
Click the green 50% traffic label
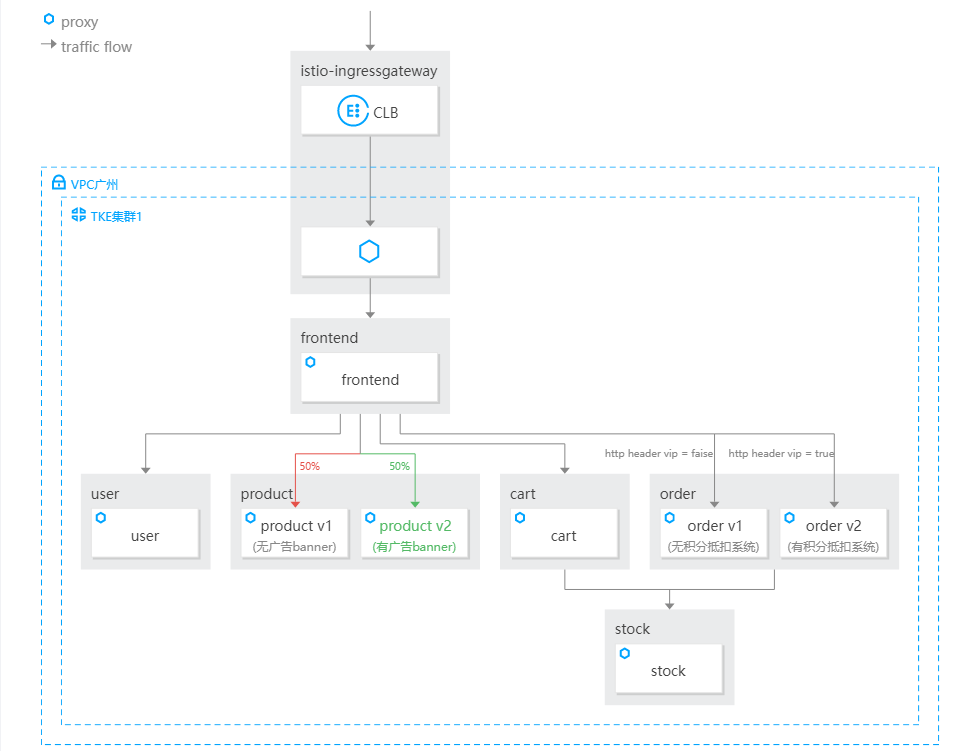pyautogui.click(x=399, y=467)
